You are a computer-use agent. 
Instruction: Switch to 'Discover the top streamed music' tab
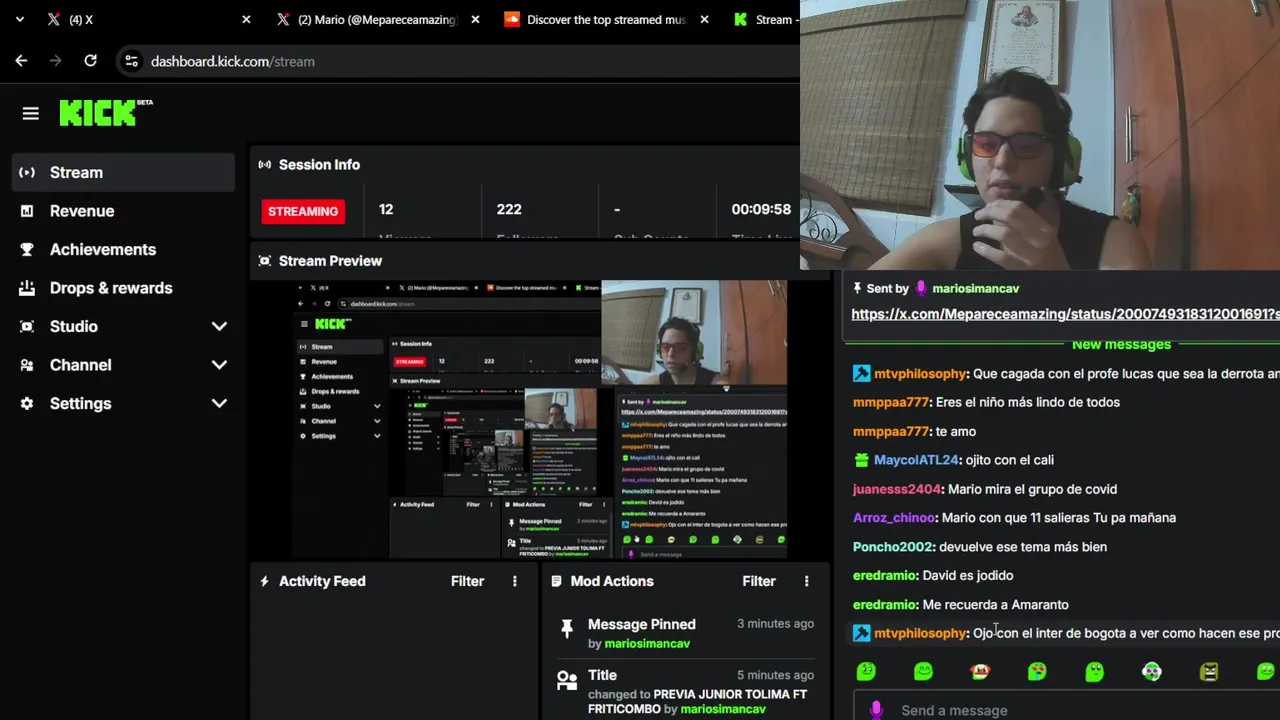pos(606,19)
